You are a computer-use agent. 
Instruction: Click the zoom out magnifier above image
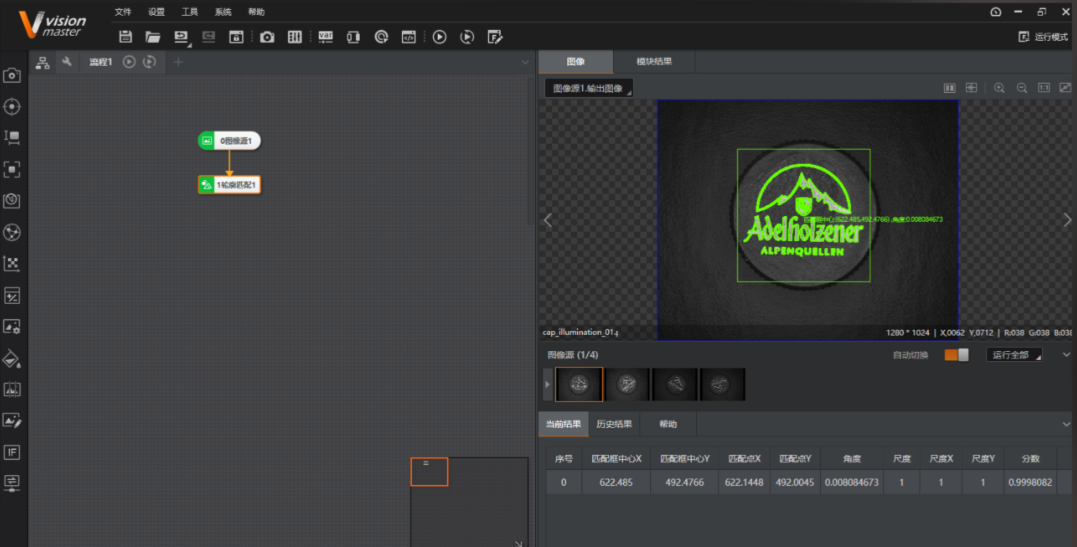pyautogui.click(x=1021, y=88)
